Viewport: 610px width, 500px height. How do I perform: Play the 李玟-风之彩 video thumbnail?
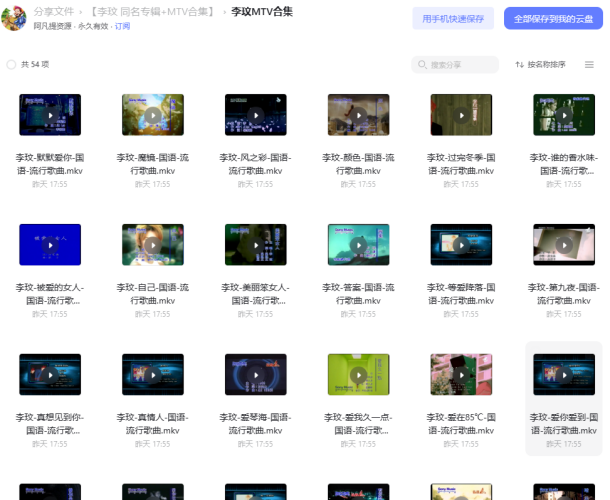(256, 115)
